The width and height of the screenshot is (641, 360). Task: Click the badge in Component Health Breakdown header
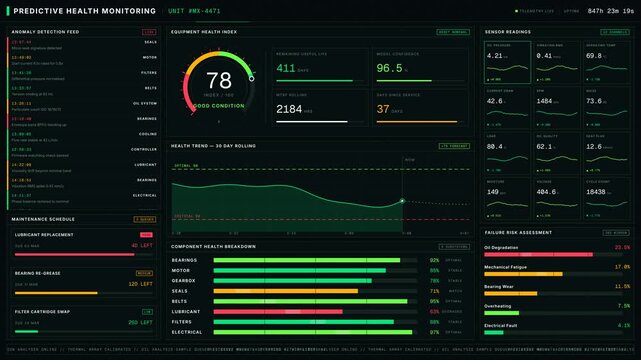pyautogui.click(x=454, y=247)
